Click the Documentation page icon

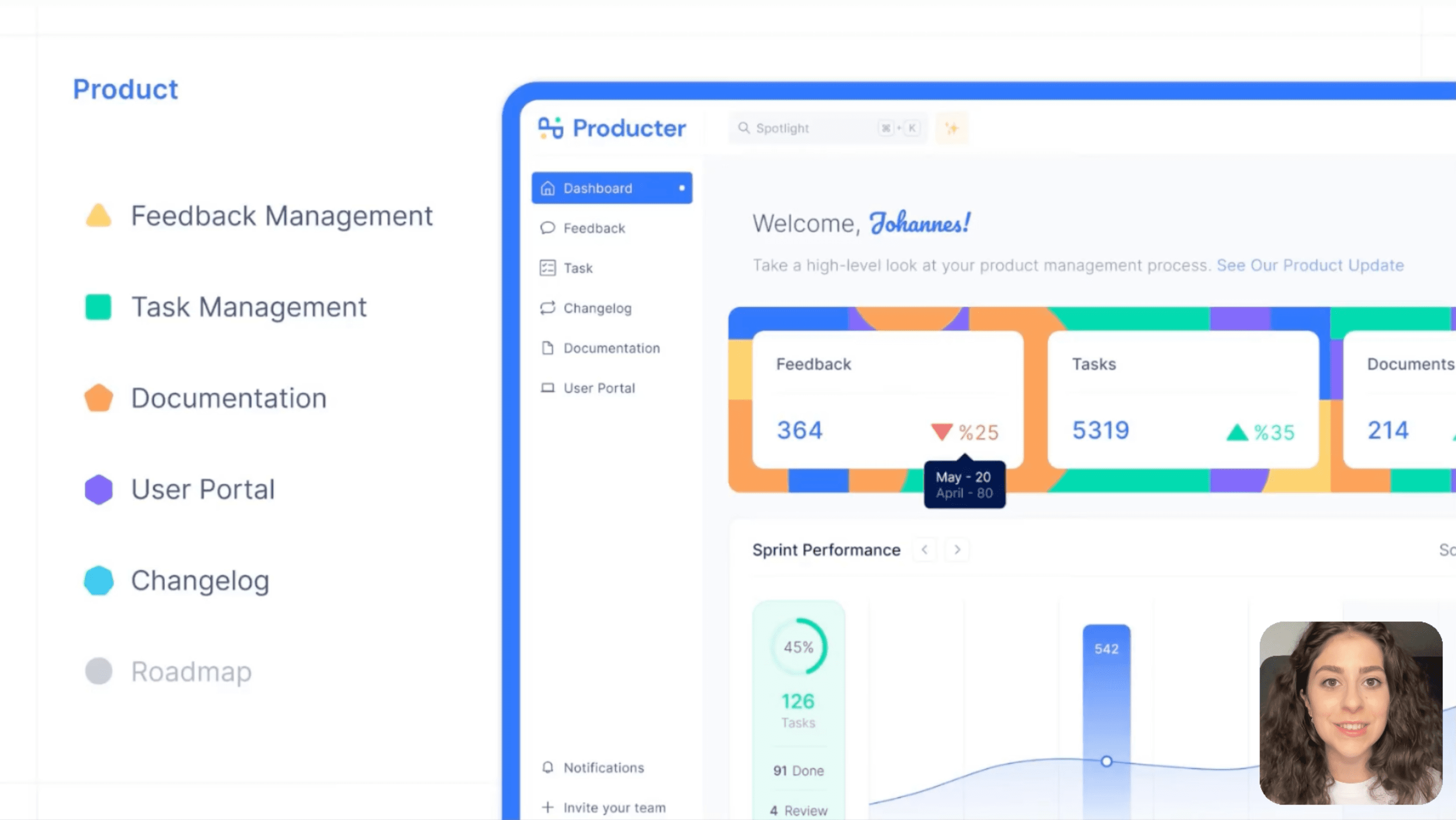click(x=547, y=348)
